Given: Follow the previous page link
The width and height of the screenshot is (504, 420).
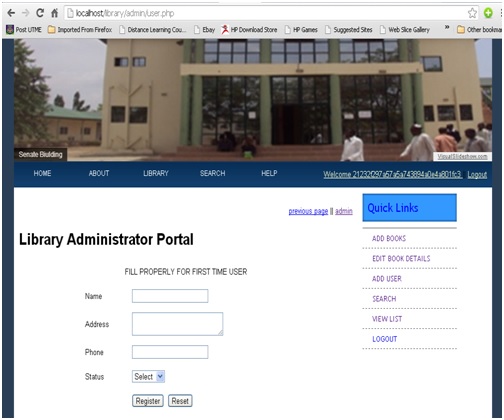Looking at the screenshot, I should pyautogui.click(x=308, y=211).
